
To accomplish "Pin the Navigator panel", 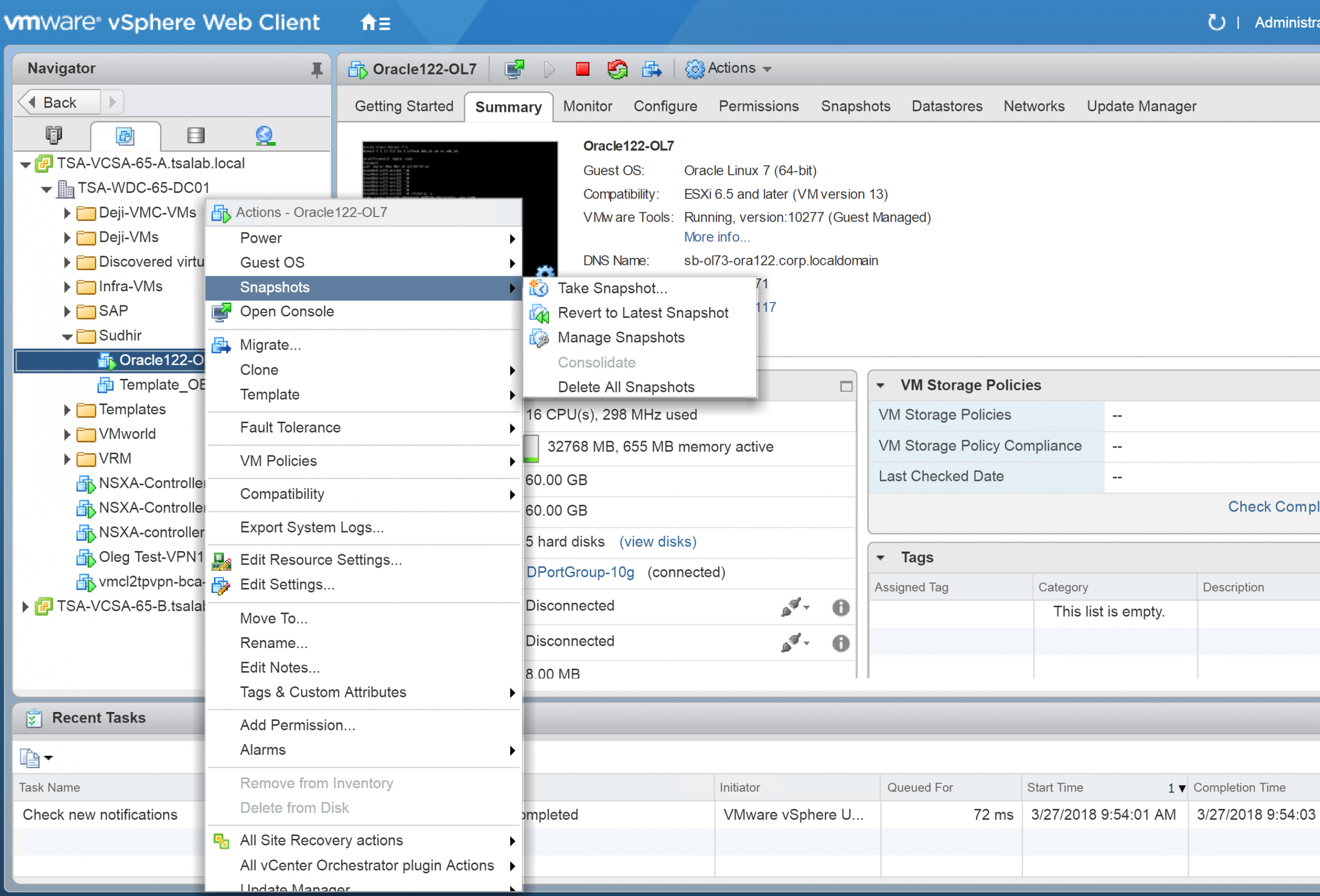I will click(x=317, y=69).
